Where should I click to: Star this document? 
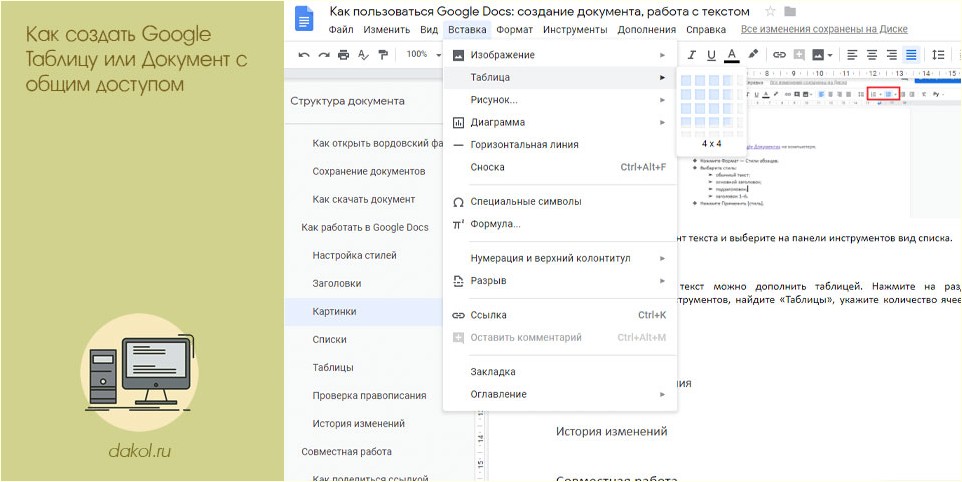pos(770,11)
